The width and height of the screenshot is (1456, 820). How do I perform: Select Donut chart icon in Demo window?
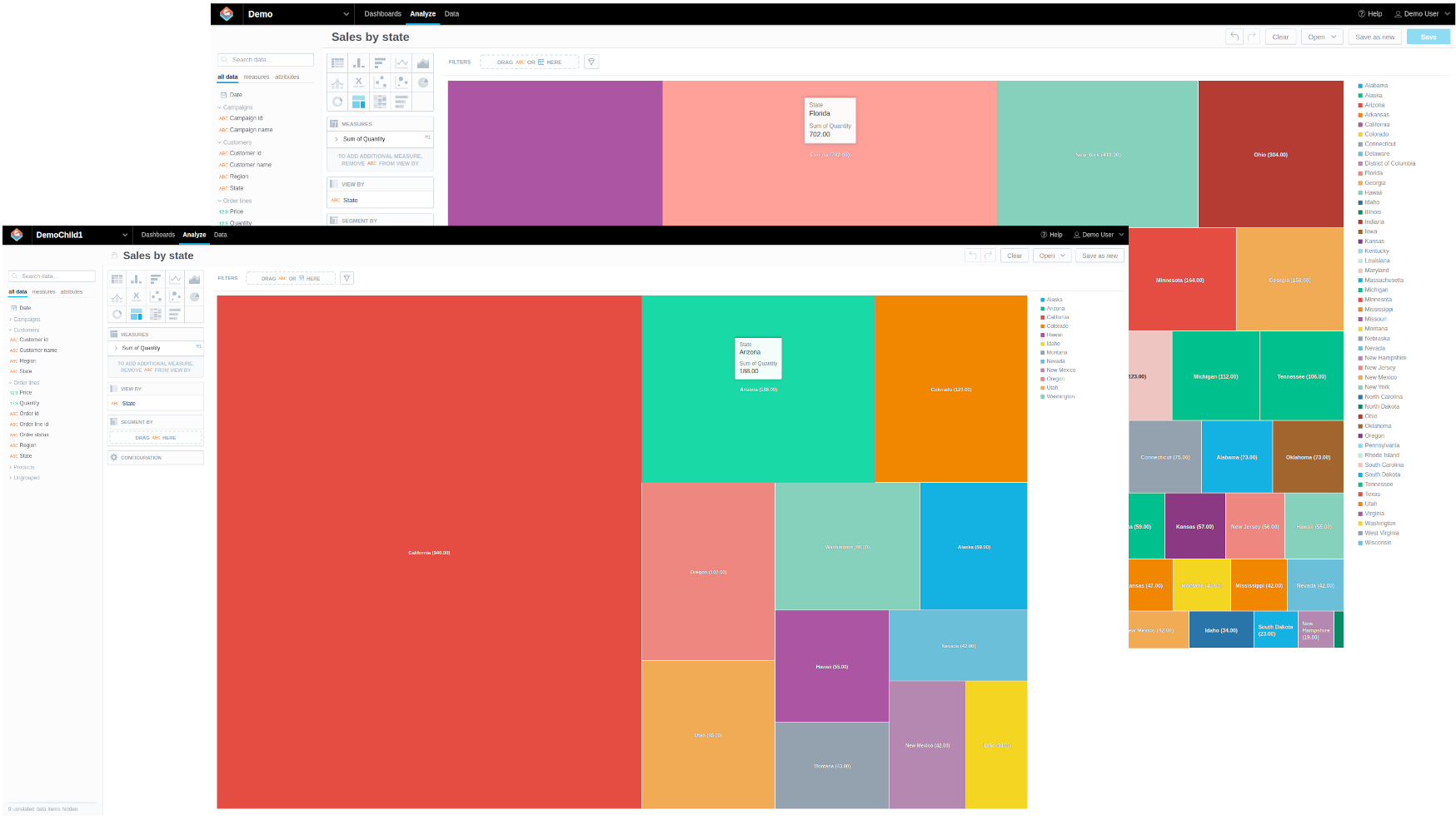[x=337, y=102]
